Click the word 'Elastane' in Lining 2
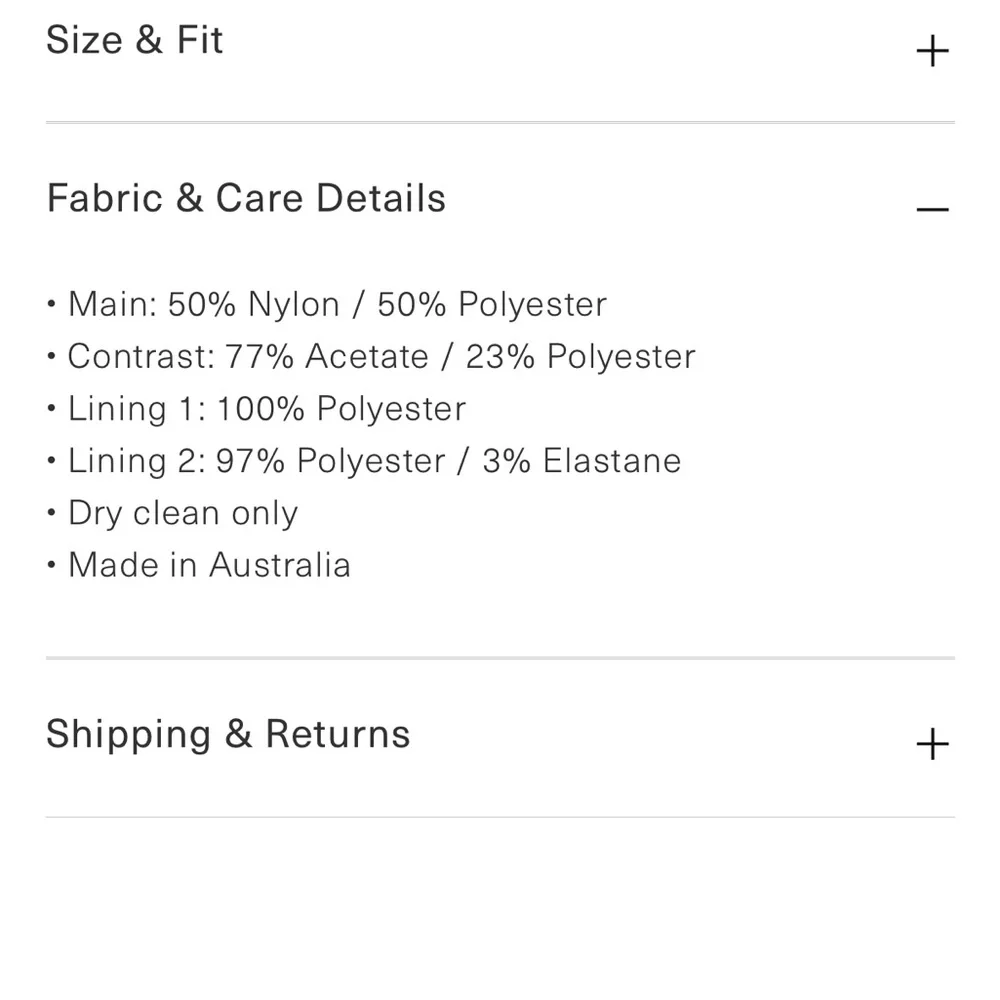Viewport: 1000px width, 1000px height. pos(612,460)
